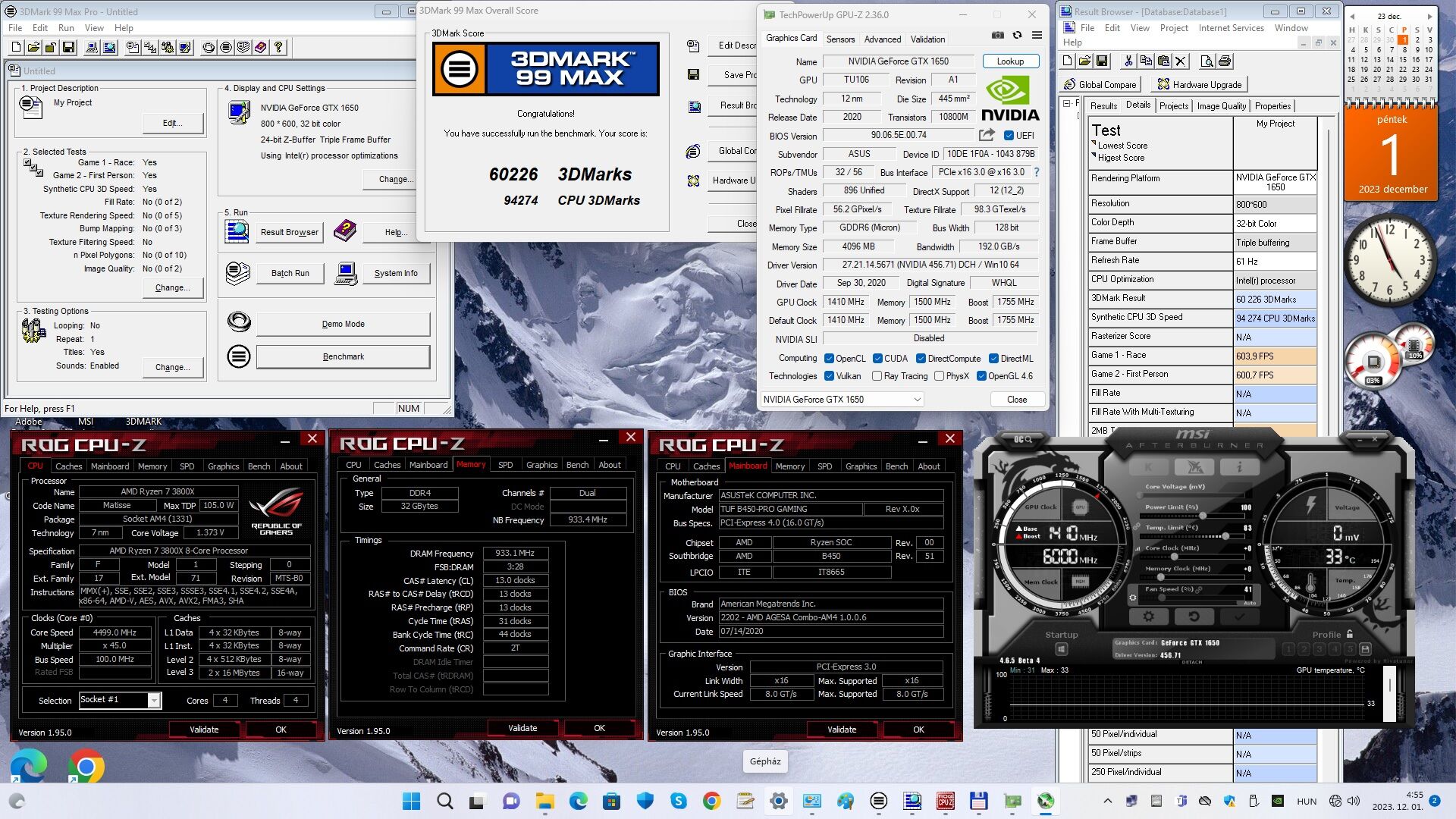The height and width of the screenshot is (819, 1456).
Task: Open Windows Start button on taskbar
Action: [x=410, y=801]
